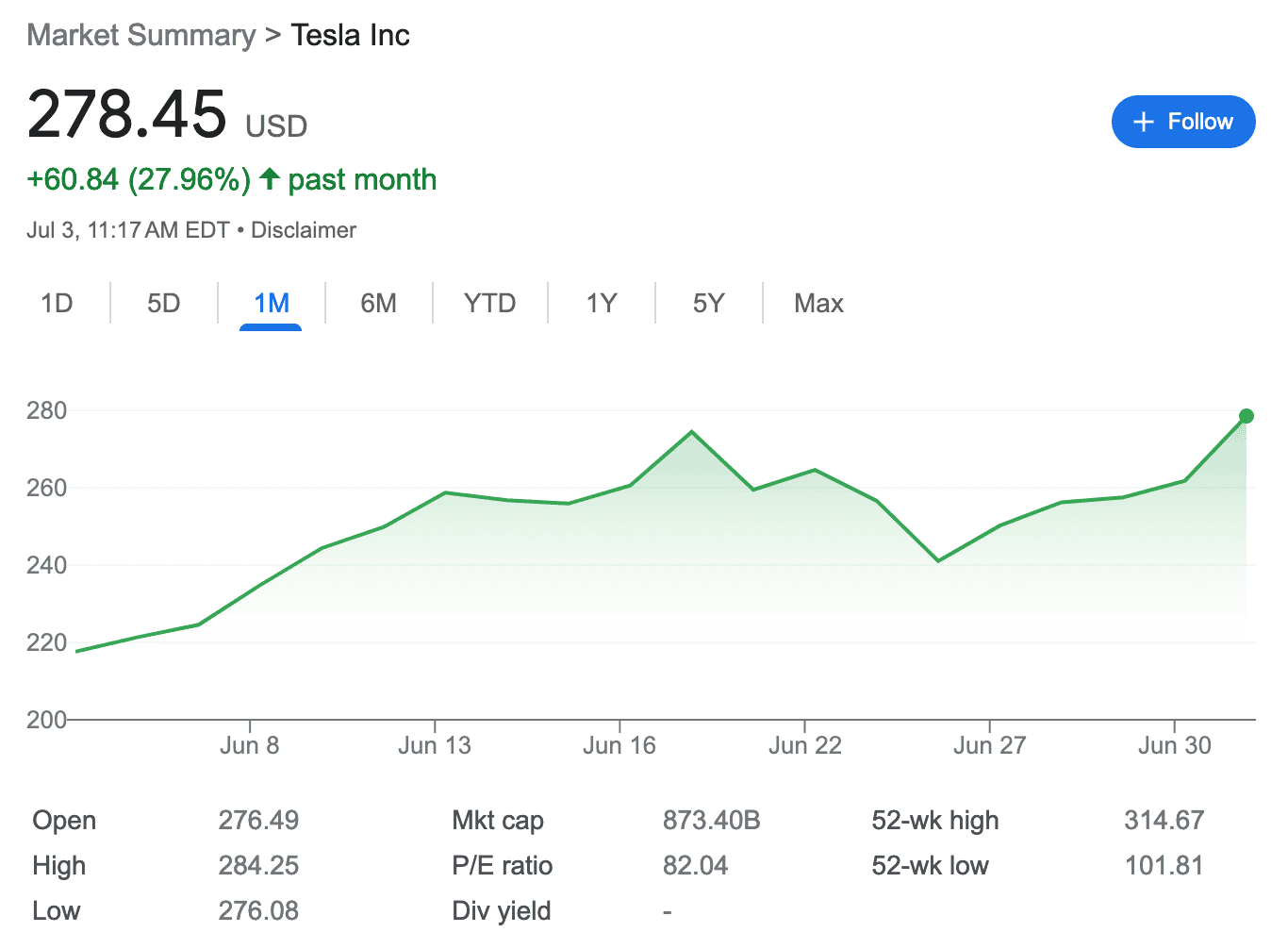Click the plus icon on the Follow button
Image resolution: width=1288 pixels, height=949 pixels.
click(x=1144, y=122)
